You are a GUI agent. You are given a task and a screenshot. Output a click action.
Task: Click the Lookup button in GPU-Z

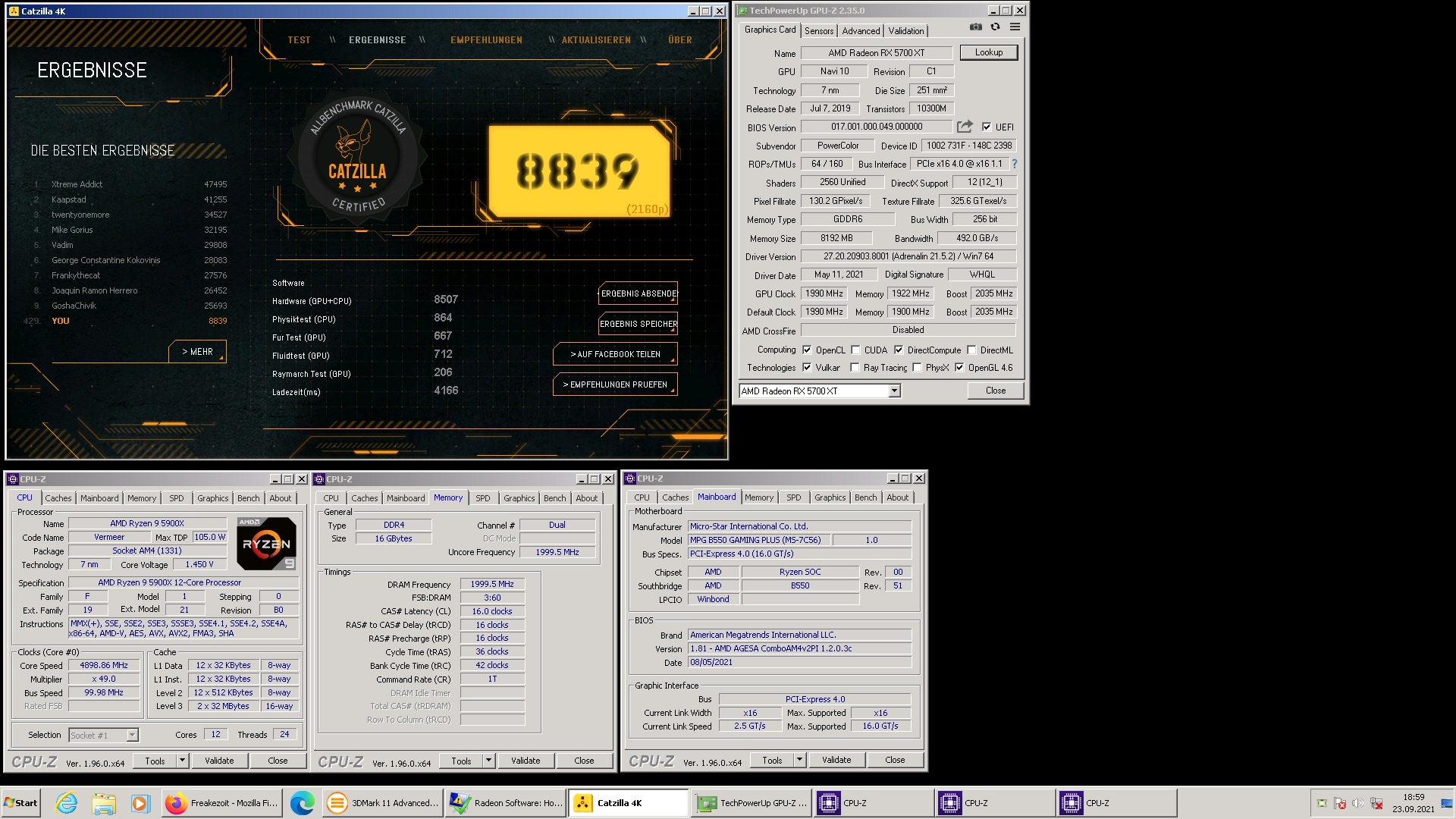[989, 52]
